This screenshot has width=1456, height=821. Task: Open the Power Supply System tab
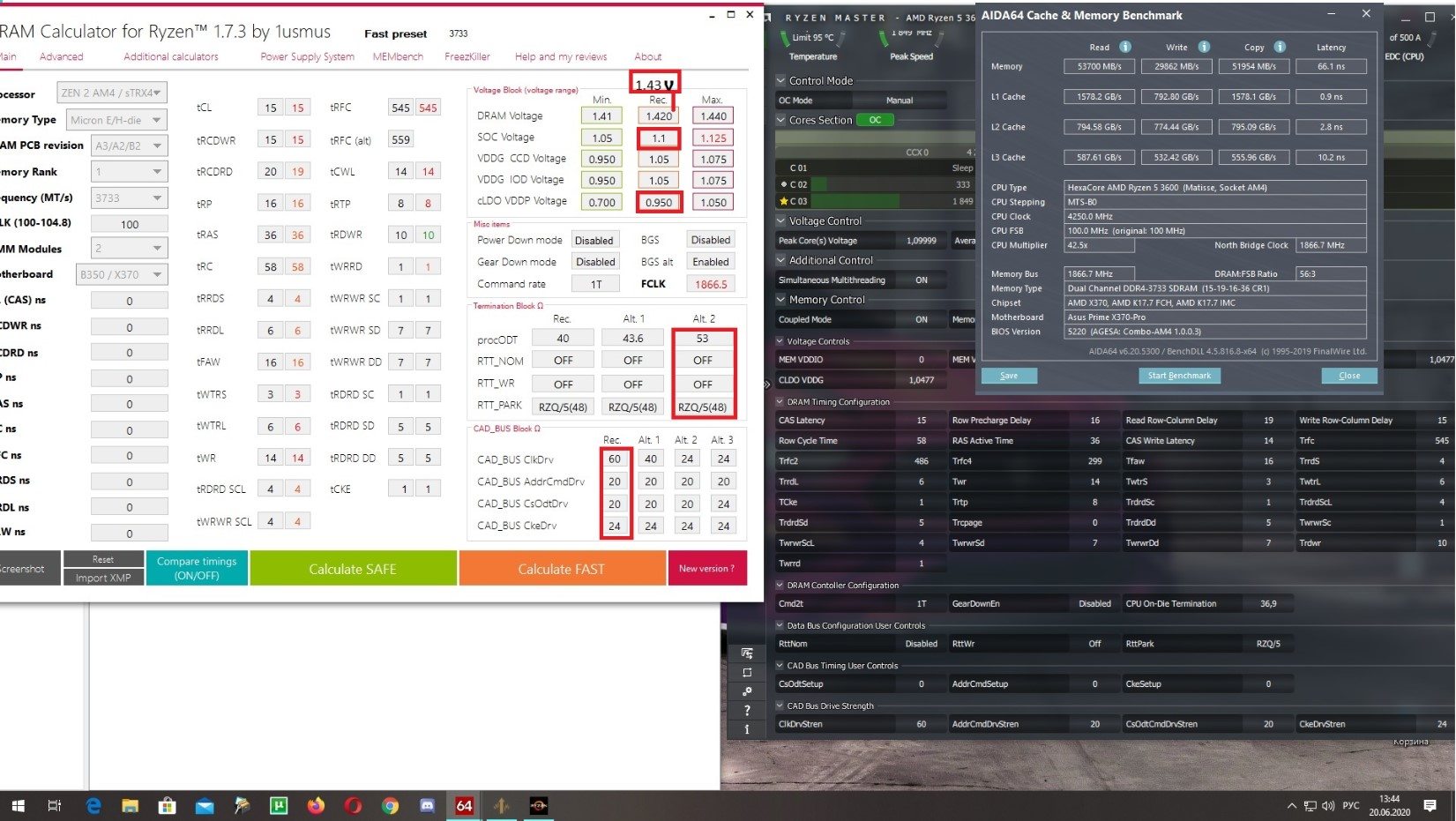(307, 56)
